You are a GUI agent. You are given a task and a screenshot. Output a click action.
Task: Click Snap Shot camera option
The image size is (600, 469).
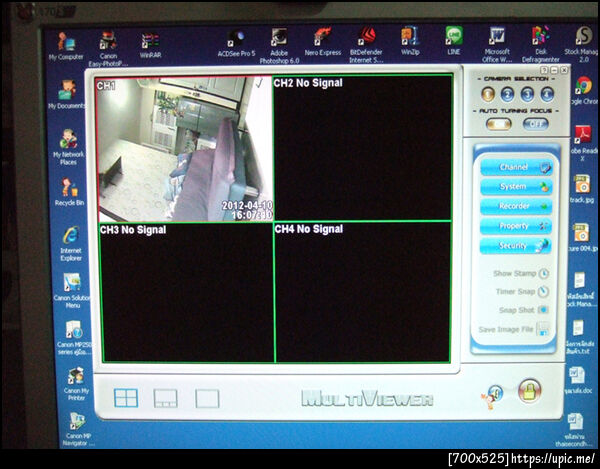(x=524, y=310)
